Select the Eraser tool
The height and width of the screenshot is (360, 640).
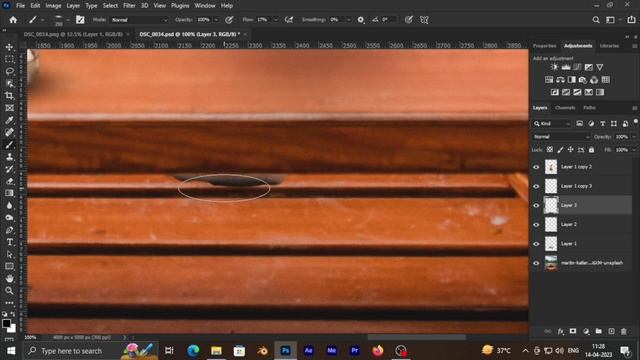tap(9, 181)
